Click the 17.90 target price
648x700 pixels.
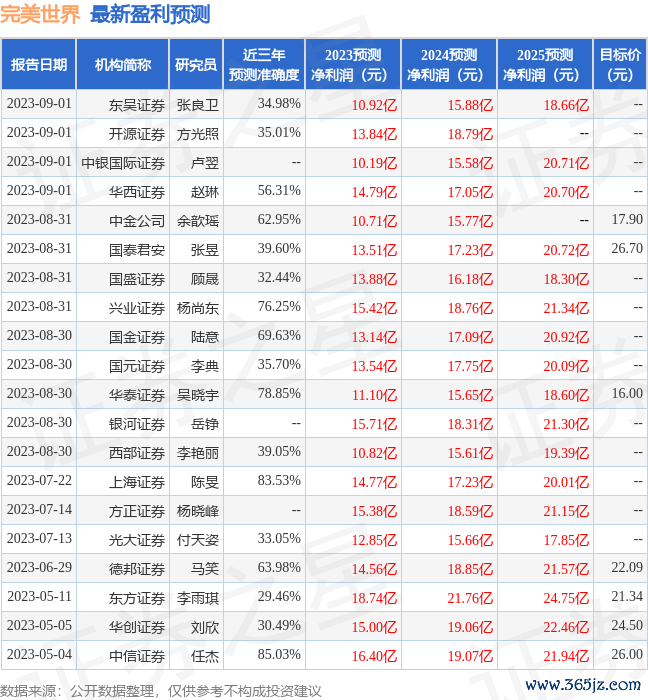(627, 219)
